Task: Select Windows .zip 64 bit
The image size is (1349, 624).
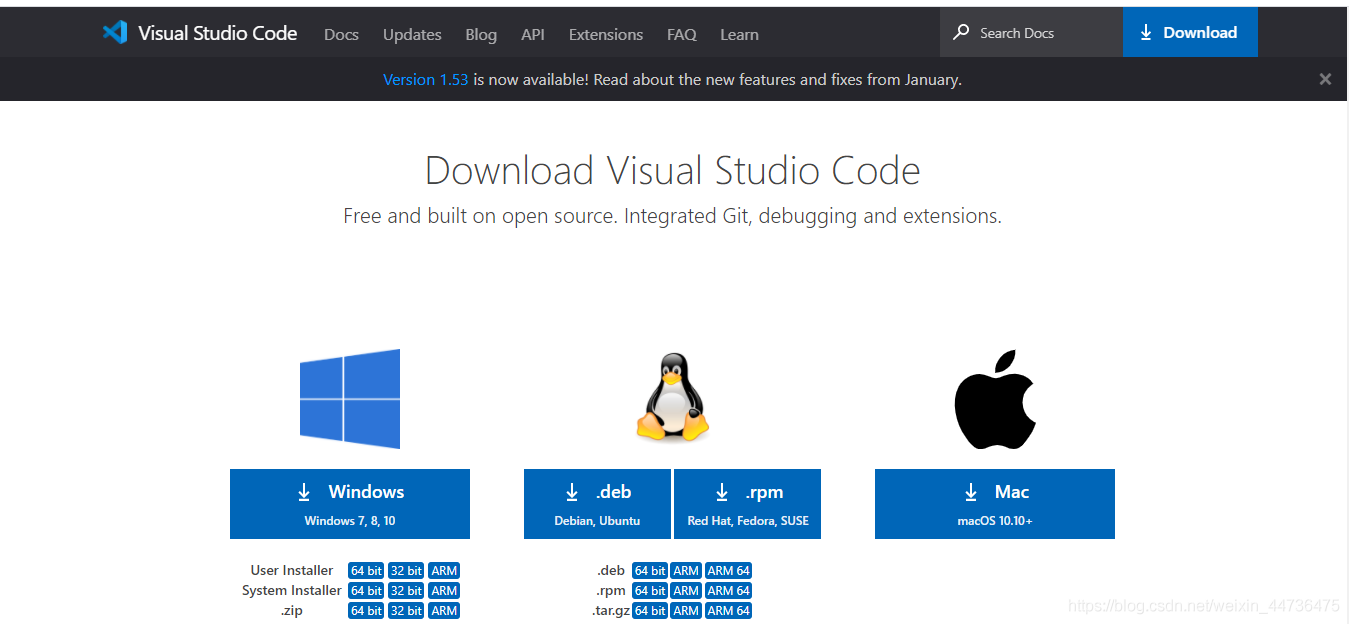Action: 366,611
